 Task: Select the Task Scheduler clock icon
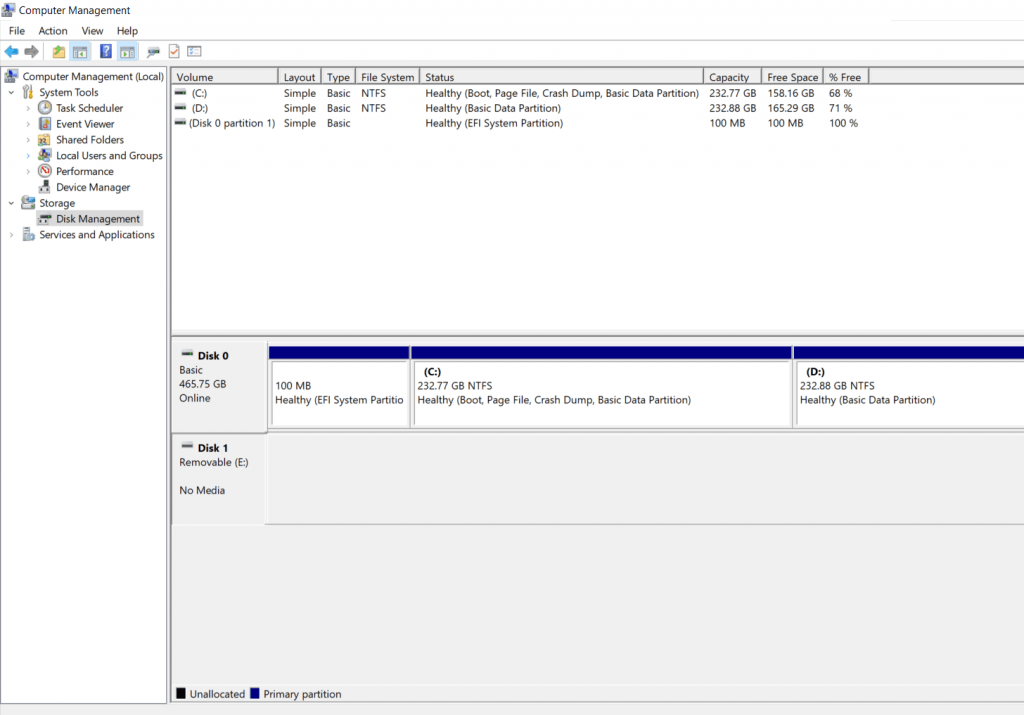[44, 107]
